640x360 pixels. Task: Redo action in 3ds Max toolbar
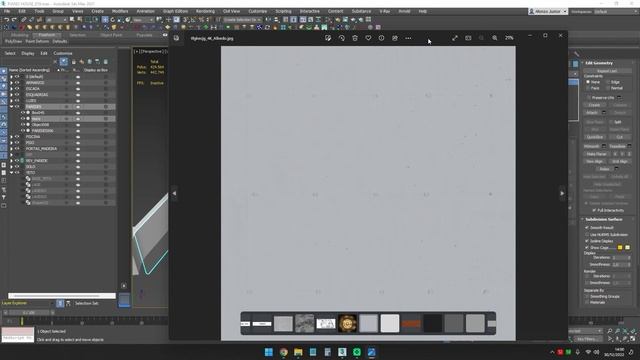pos(14,20)
